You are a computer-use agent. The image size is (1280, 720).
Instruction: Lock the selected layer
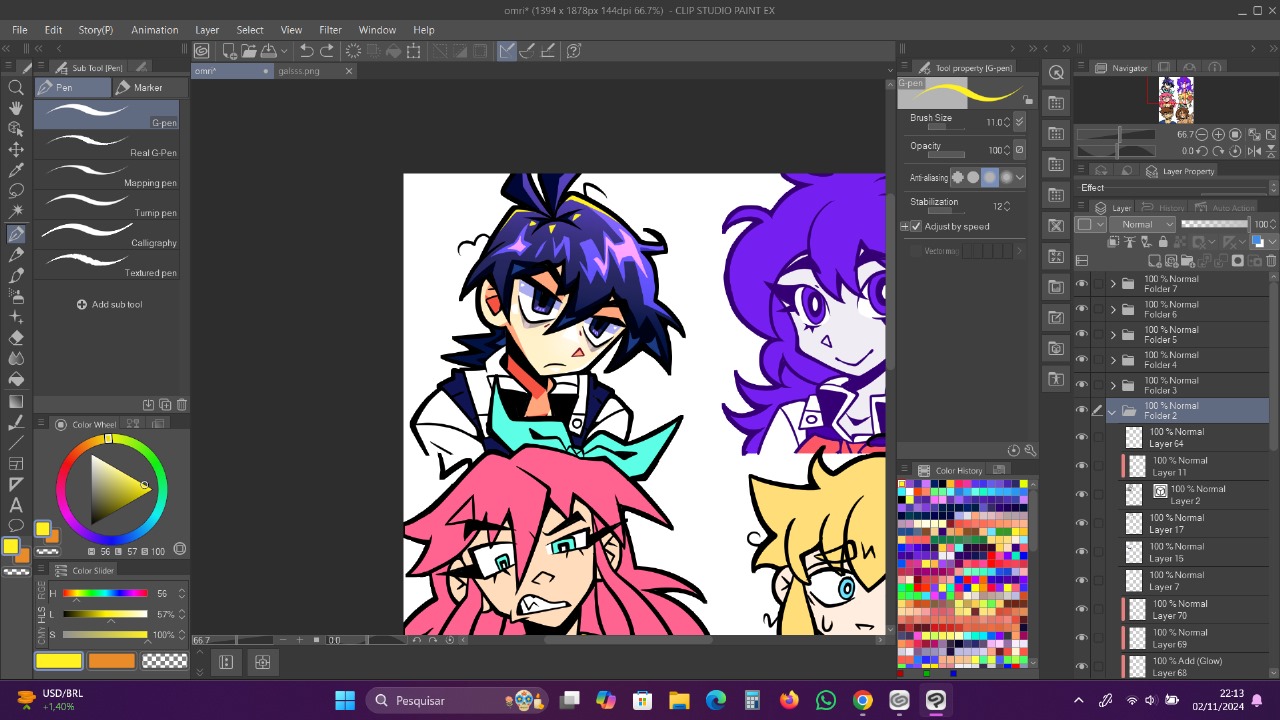(x=1163, y=241)
